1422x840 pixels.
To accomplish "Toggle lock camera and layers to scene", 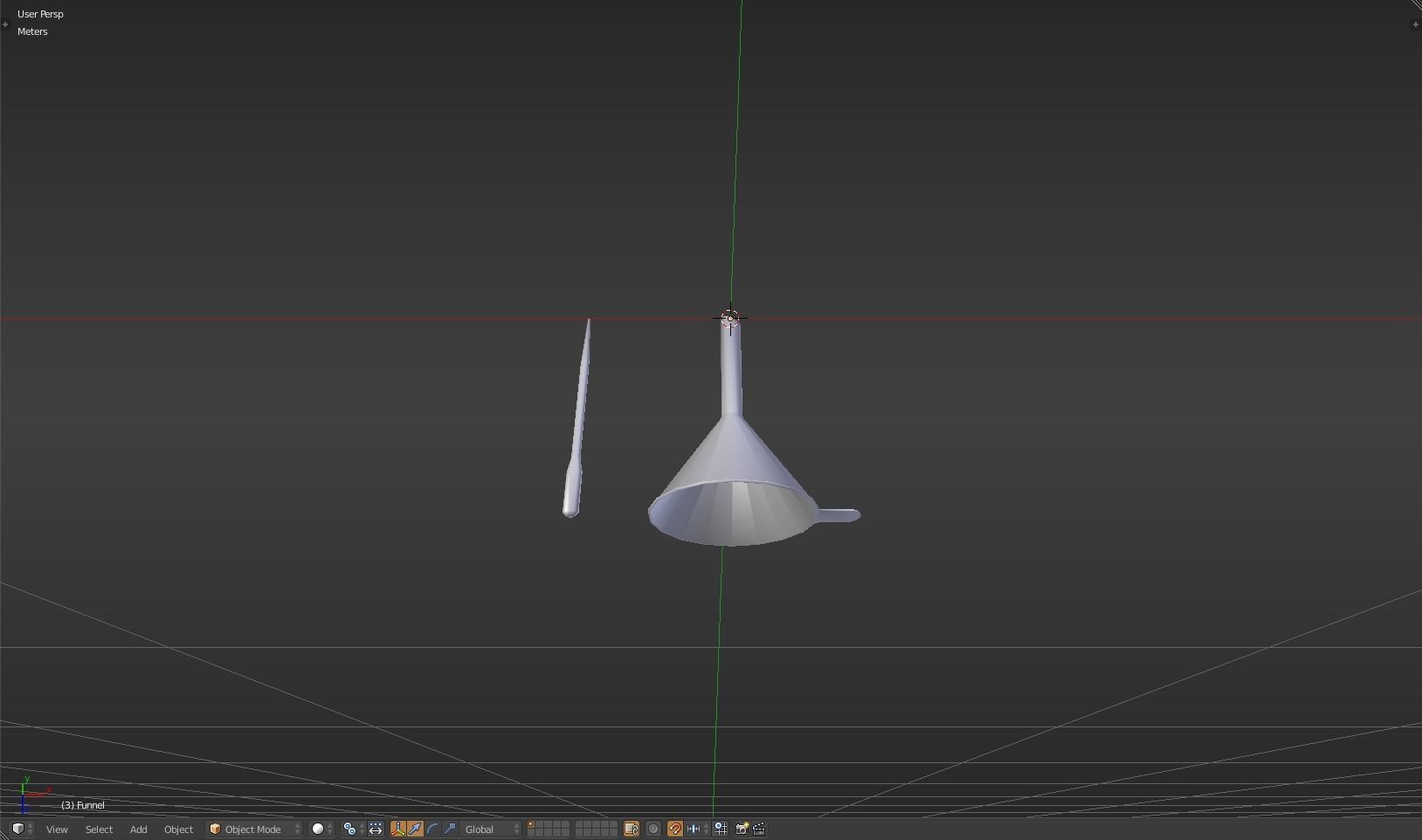I will click(631, 829).
